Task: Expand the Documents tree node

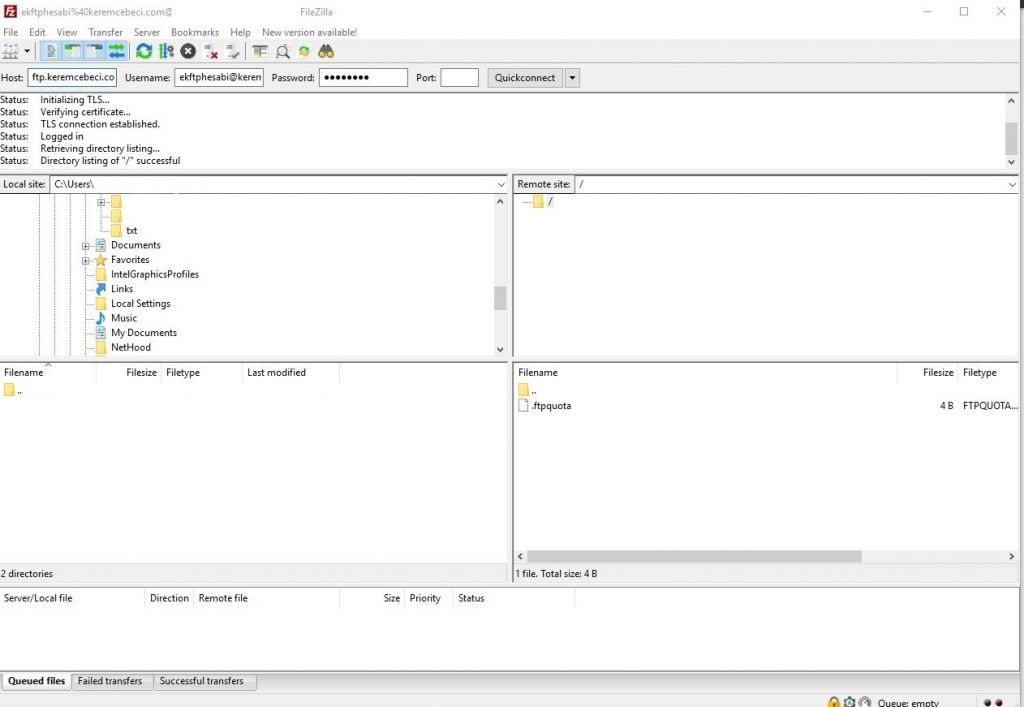Action: click(86, 245)
